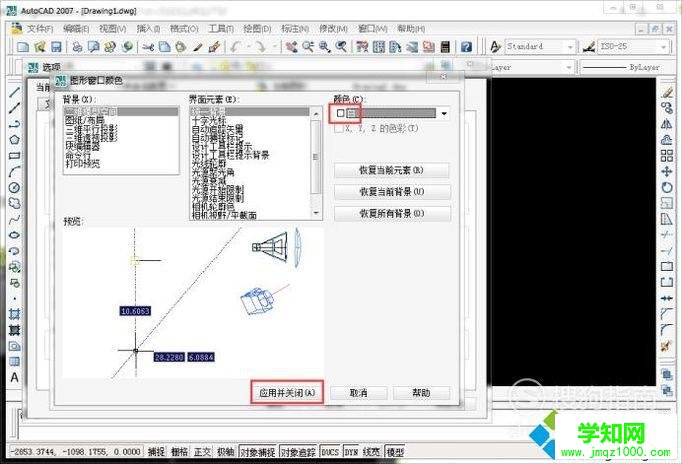
Task: Select the Move tool on the right toolbar
Action: (666, 171)
